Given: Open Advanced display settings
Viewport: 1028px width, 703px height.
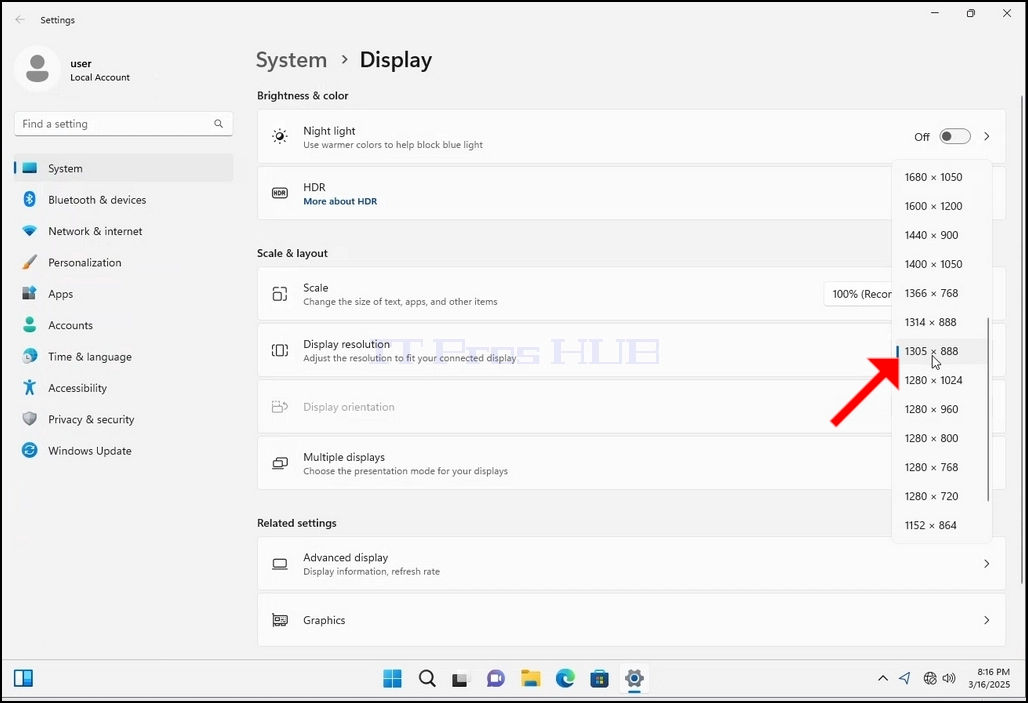Looking at the screenshot, I should [631, 564].
